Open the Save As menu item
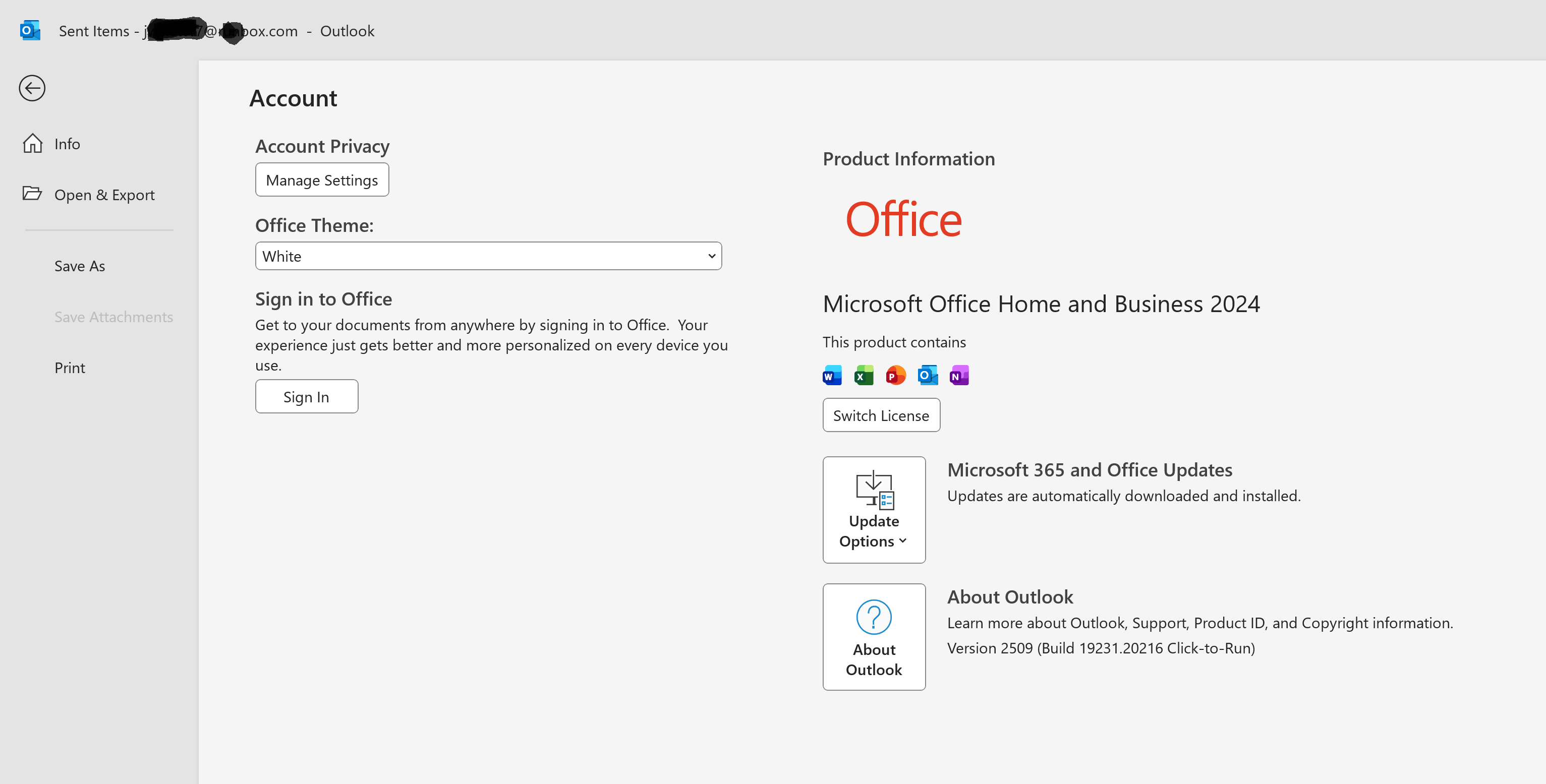This screenshot has width=1546, height=784. point(79,266)
